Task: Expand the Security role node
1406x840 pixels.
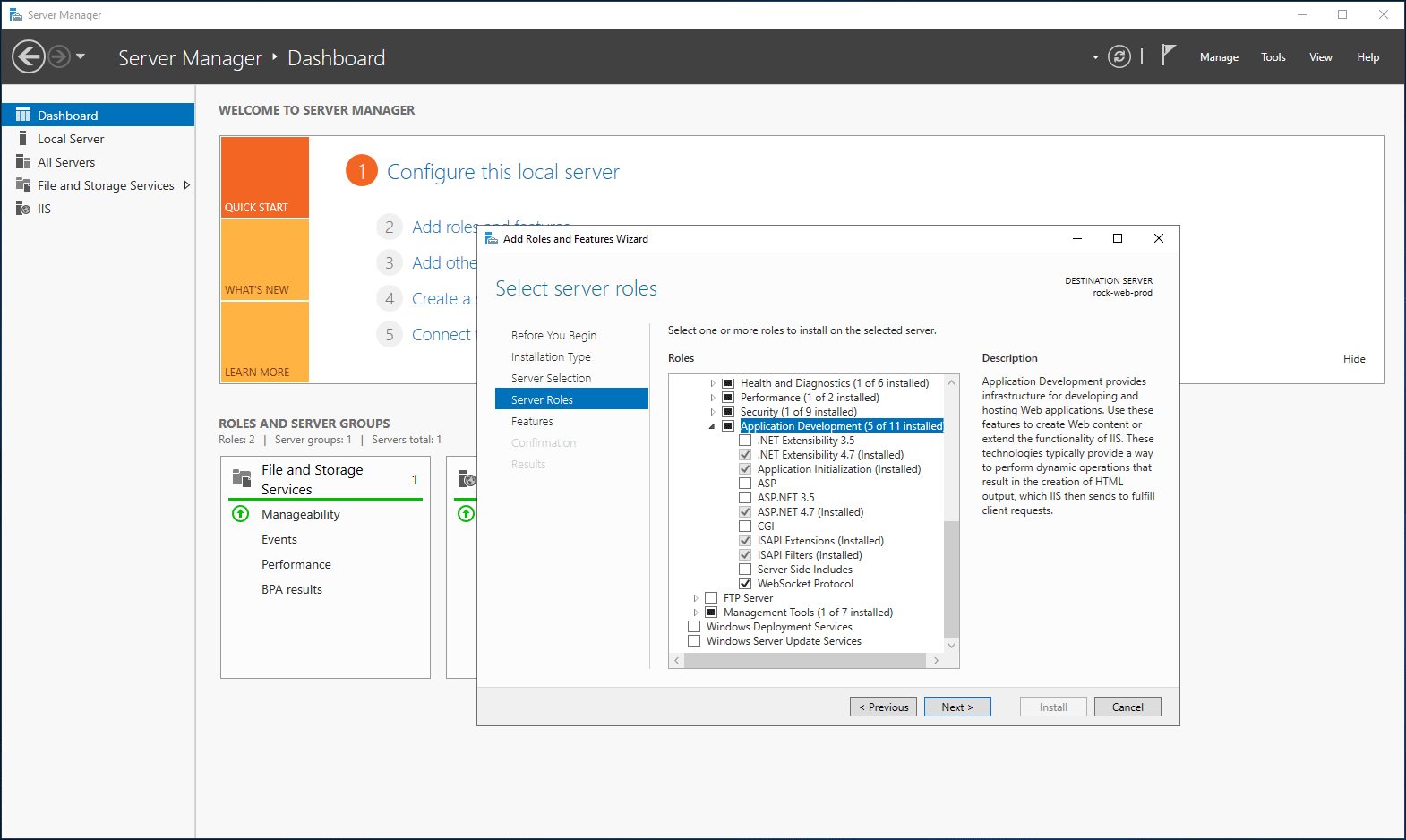Action: pos(713,412)
